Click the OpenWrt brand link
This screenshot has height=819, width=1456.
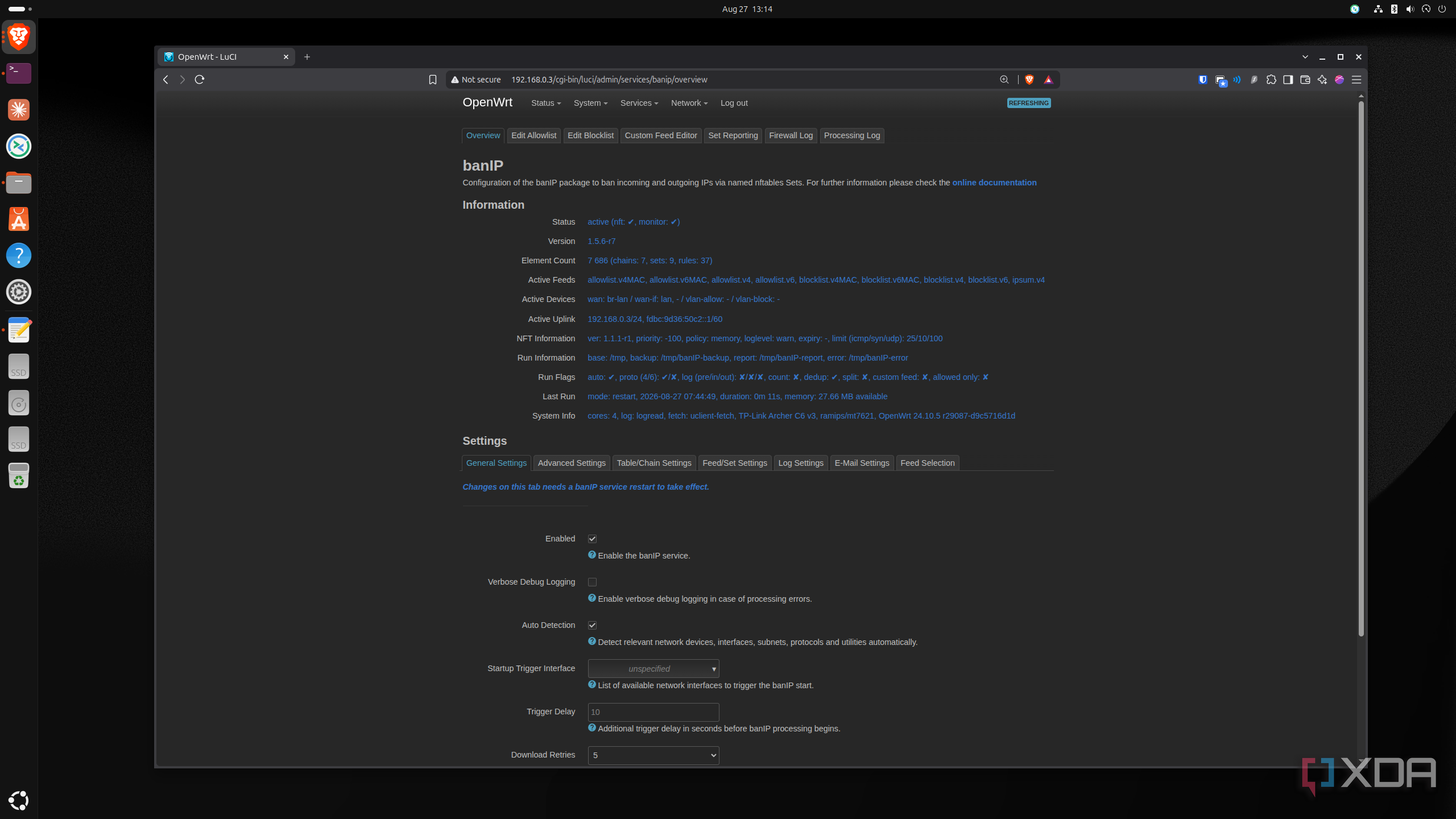(x=487, y=102)
